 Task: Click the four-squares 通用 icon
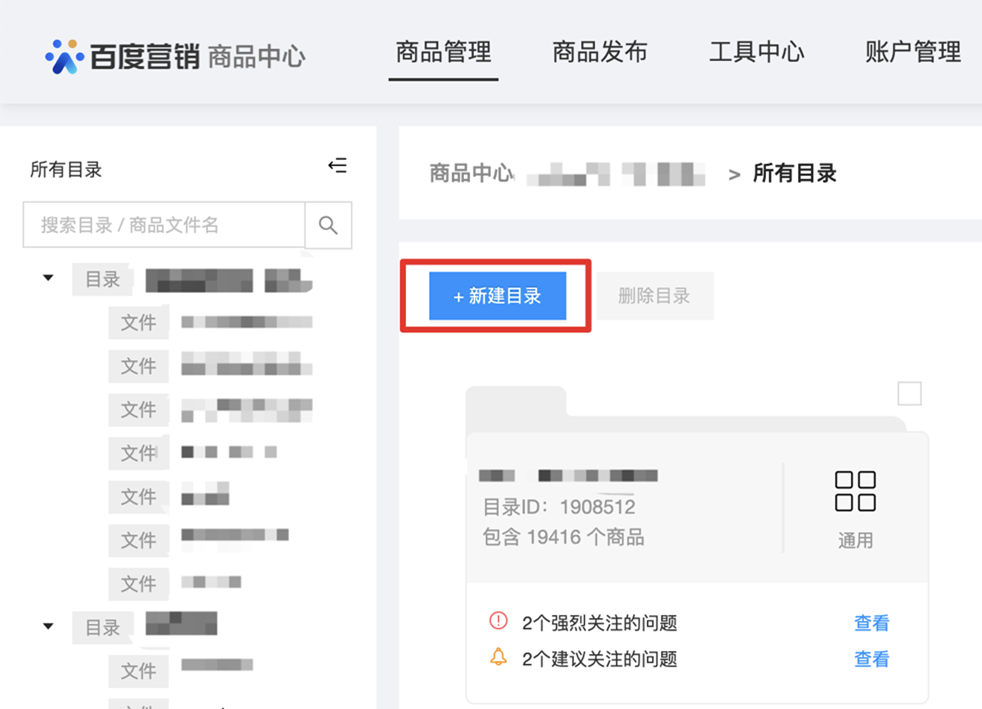pyautogui.click(x=855, y=491)
